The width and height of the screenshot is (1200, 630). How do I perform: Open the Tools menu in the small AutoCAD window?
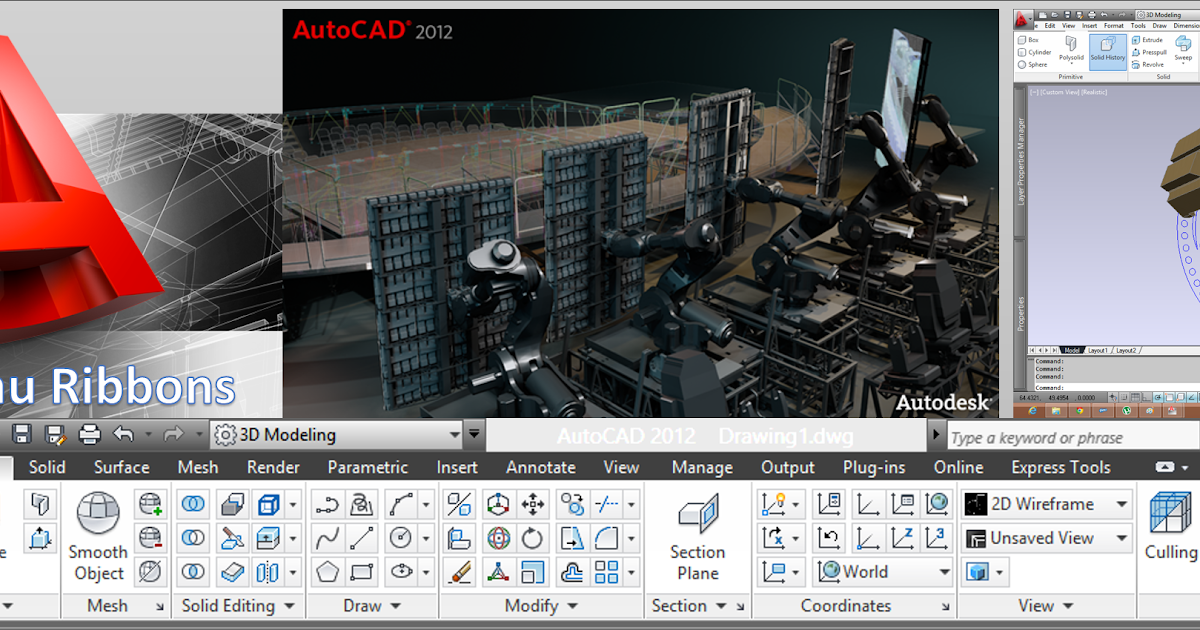point(1138,25)
